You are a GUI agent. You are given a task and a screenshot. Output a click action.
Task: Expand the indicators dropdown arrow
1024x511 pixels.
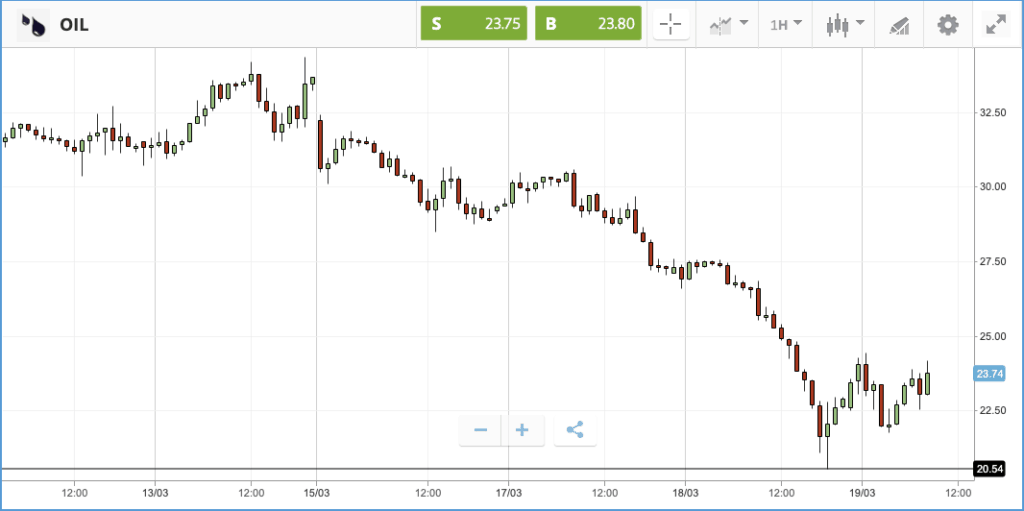(x=744, y=23)
